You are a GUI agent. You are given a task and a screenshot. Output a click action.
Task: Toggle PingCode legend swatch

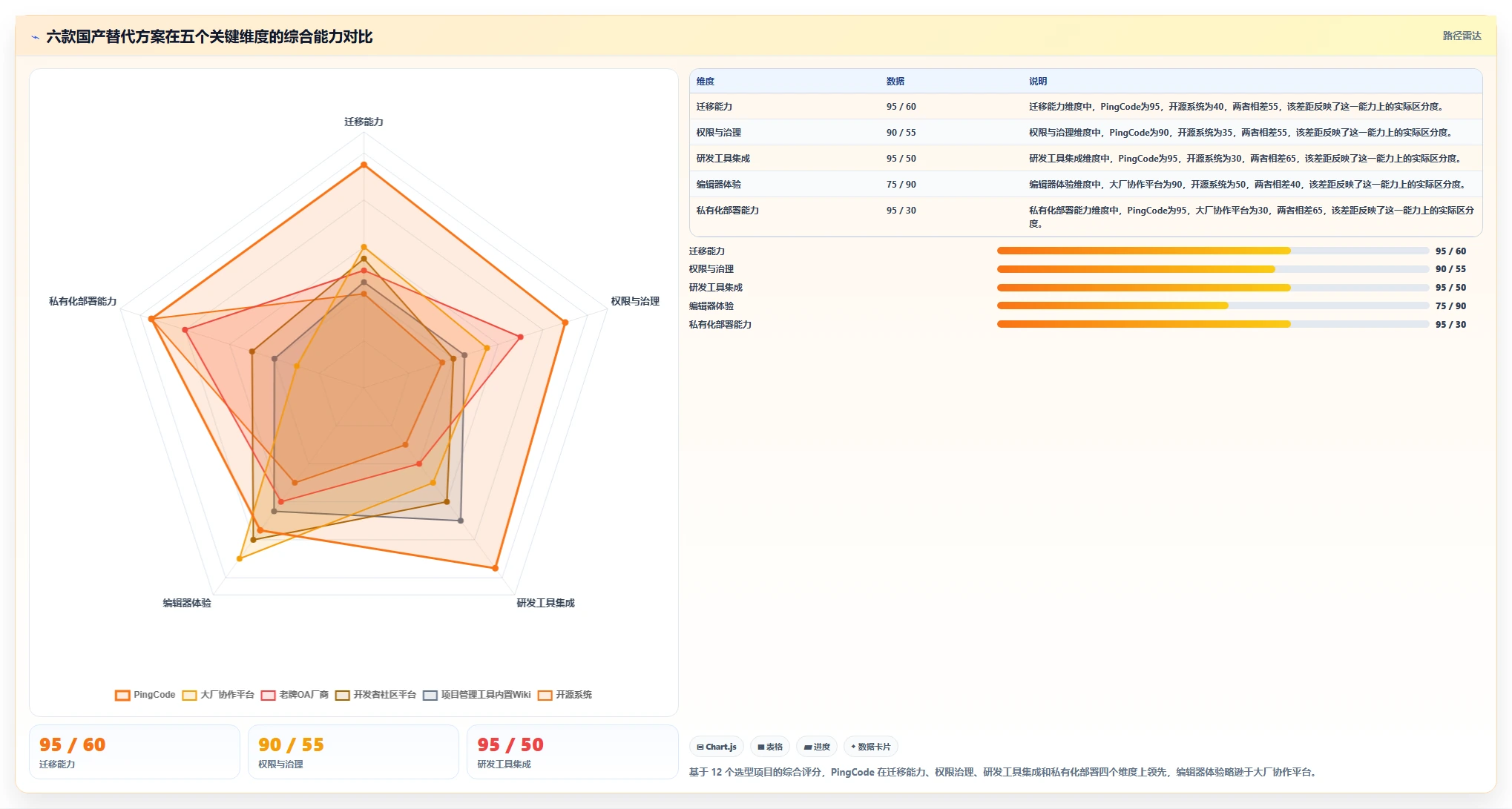(x=122, y=695)
